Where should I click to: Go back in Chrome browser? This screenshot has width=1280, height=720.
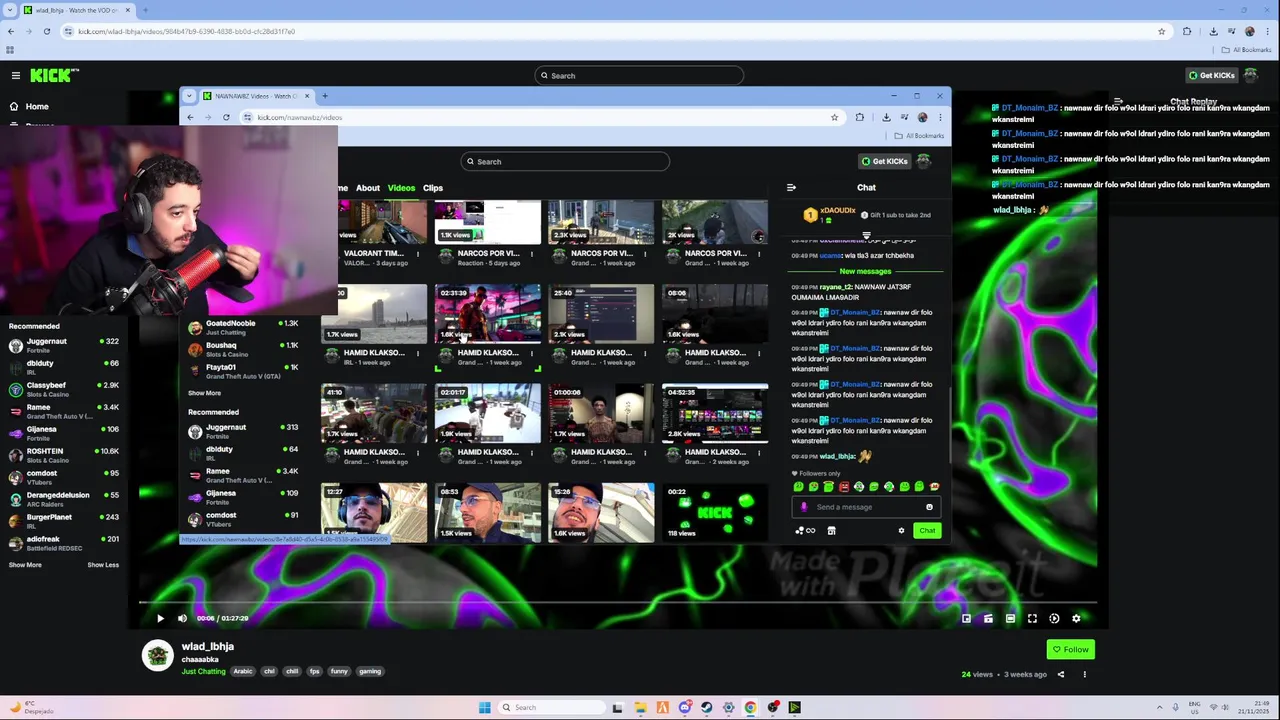11,31
